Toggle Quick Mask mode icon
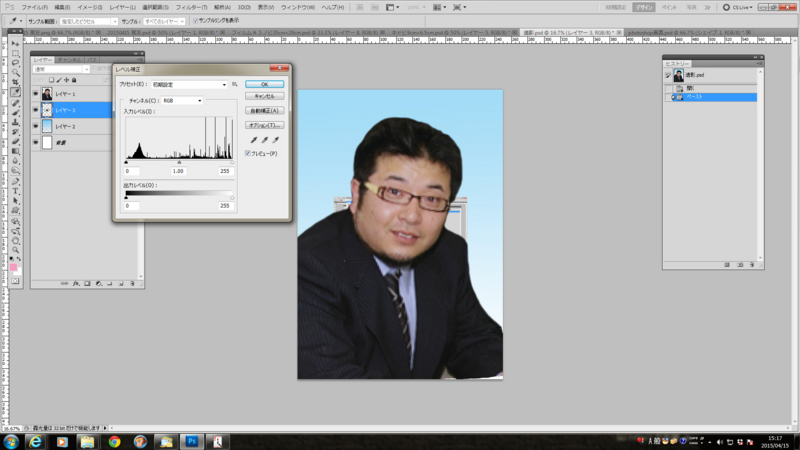The width and height of the screenshot is (800, 450). pos(15,281)
